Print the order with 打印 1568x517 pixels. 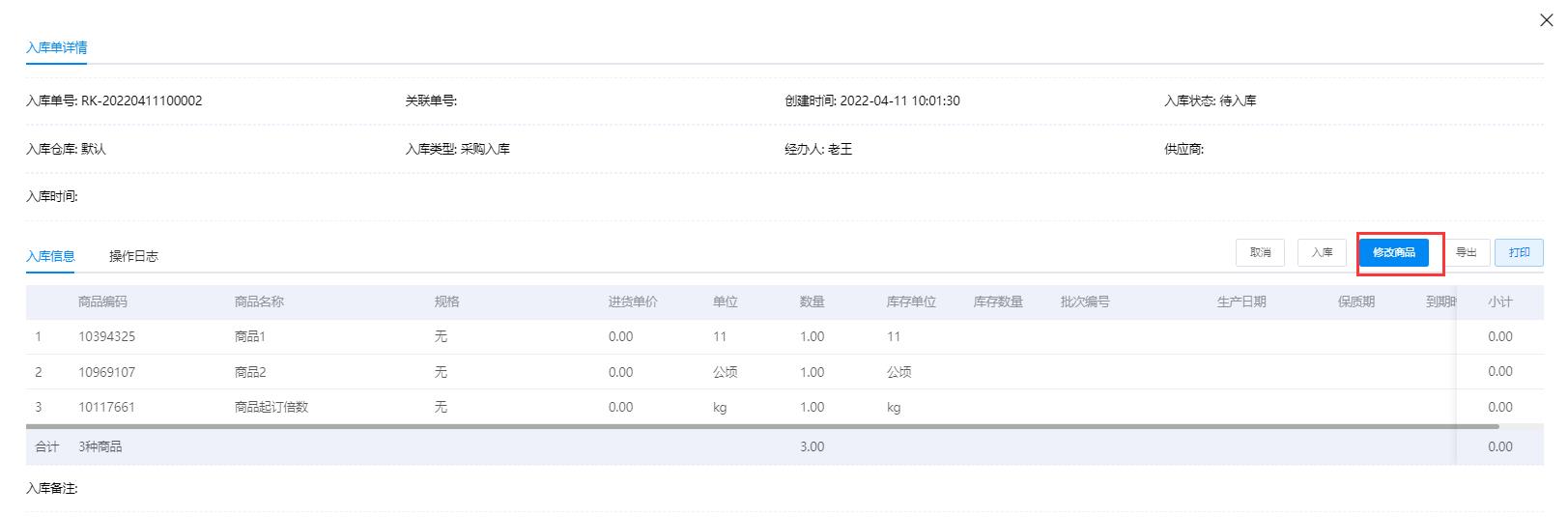[x=1519, y=252]
